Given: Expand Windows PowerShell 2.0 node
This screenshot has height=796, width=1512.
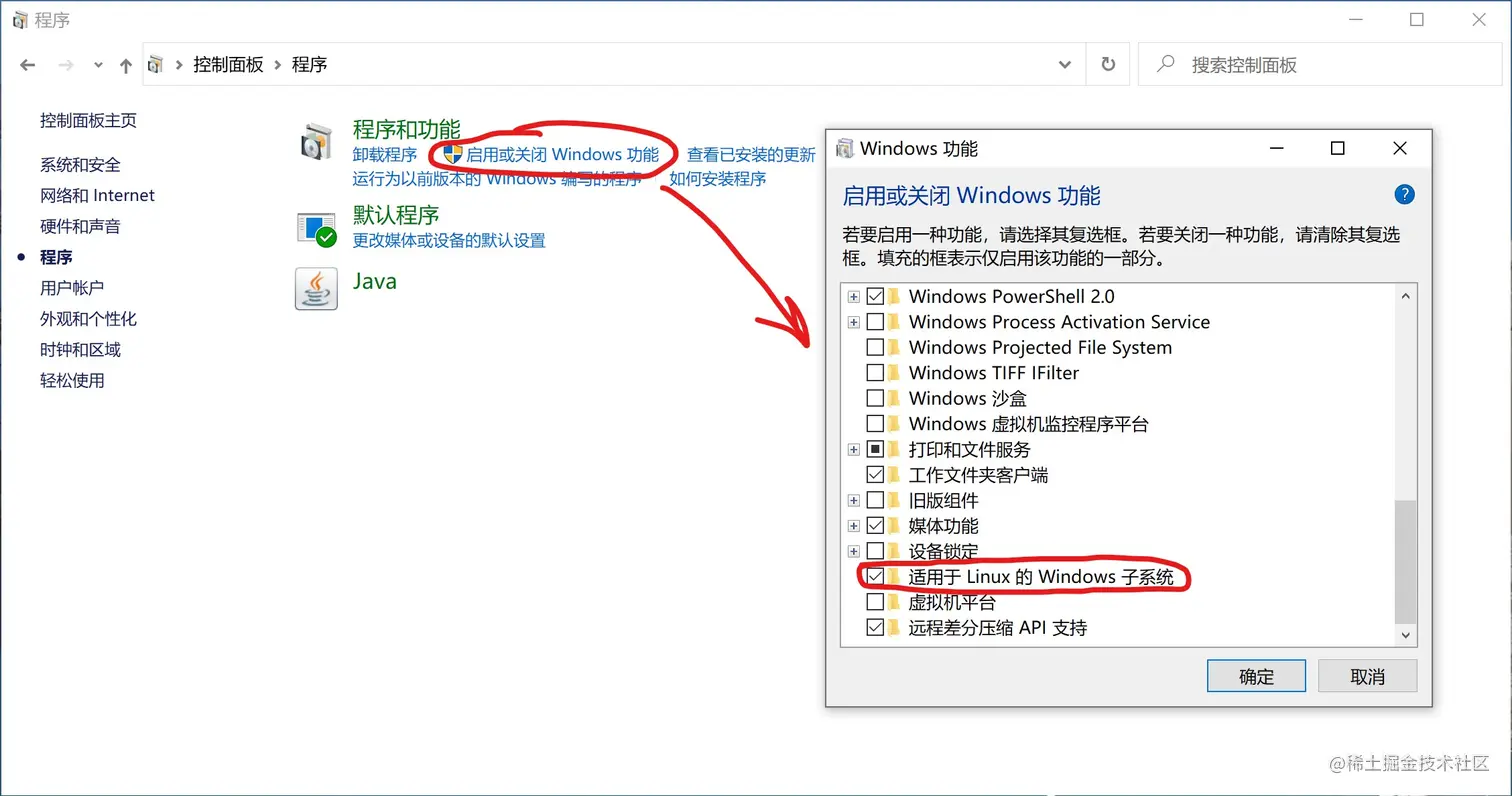Looking at the screenshot, I should (853, 297).
